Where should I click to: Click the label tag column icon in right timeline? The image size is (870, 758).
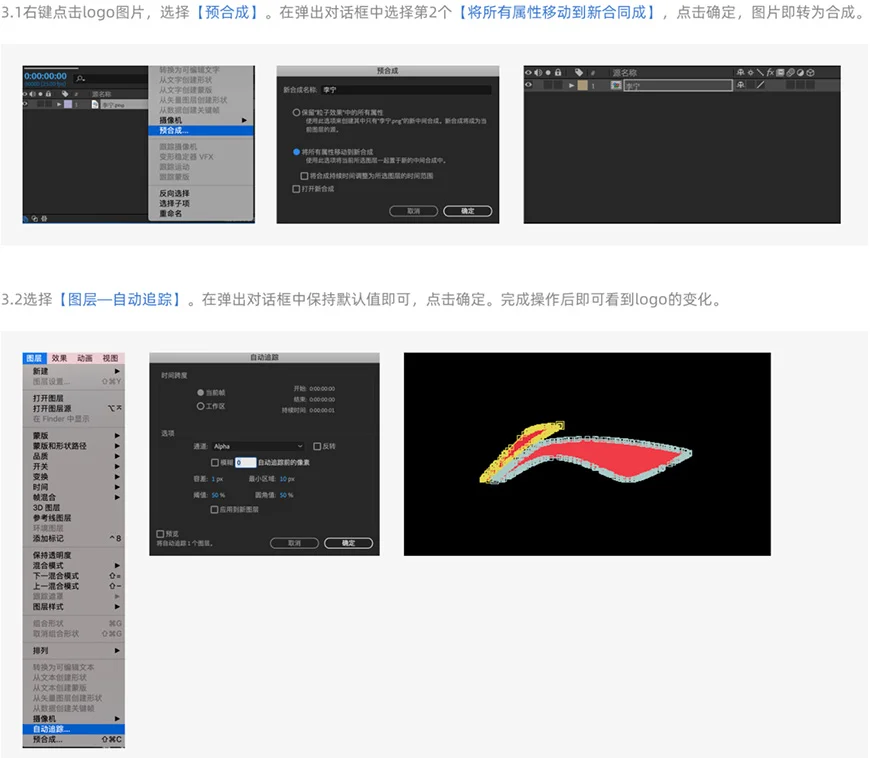pyautogui.click(x=579, y=73)
